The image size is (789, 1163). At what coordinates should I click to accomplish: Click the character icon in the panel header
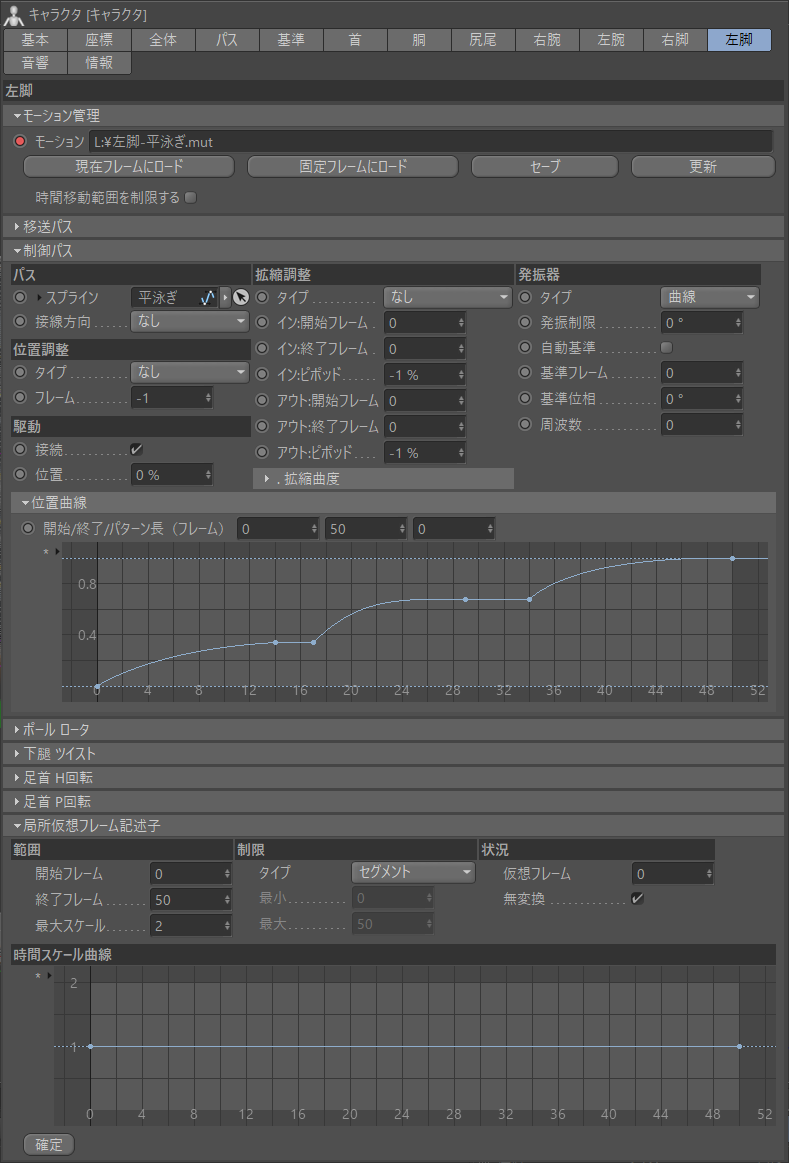click(x=14, y=15)
